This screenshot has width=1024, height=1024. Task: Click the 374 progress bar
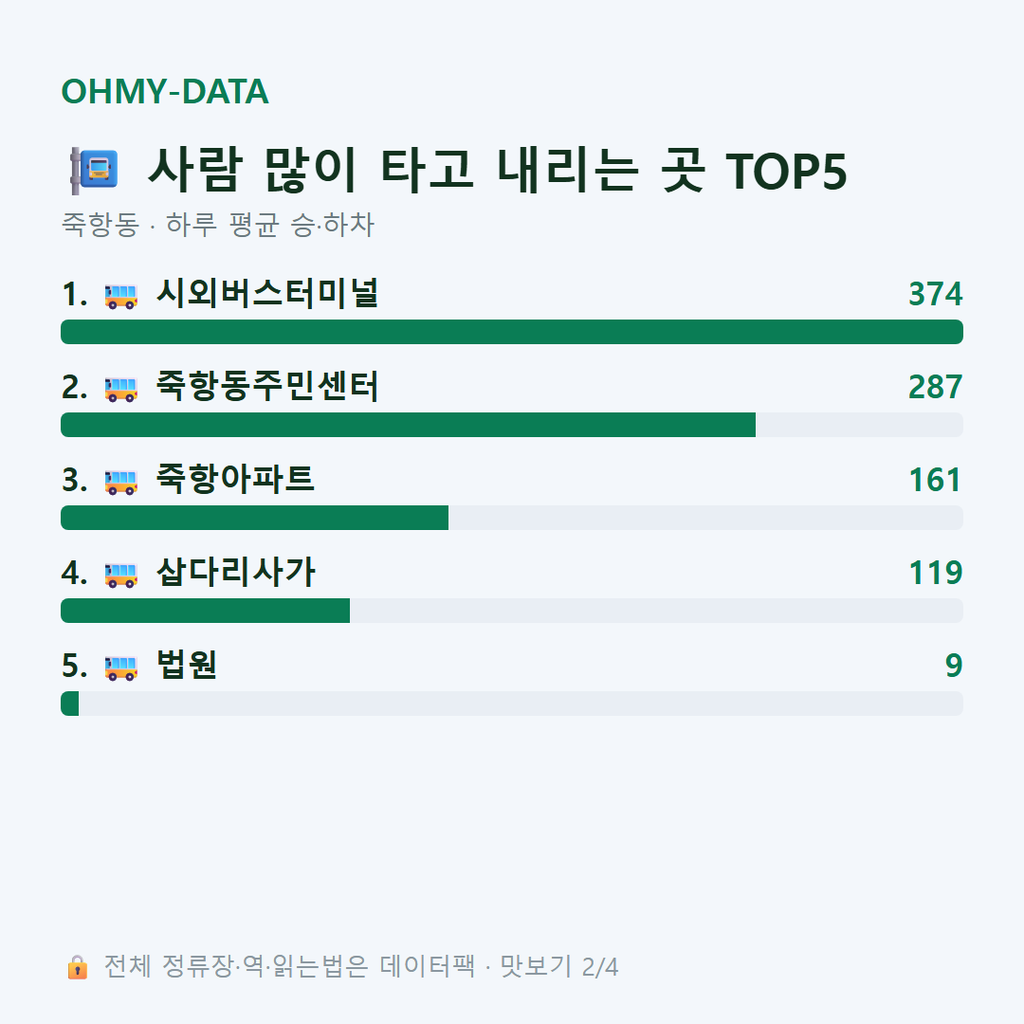point(512,332)
